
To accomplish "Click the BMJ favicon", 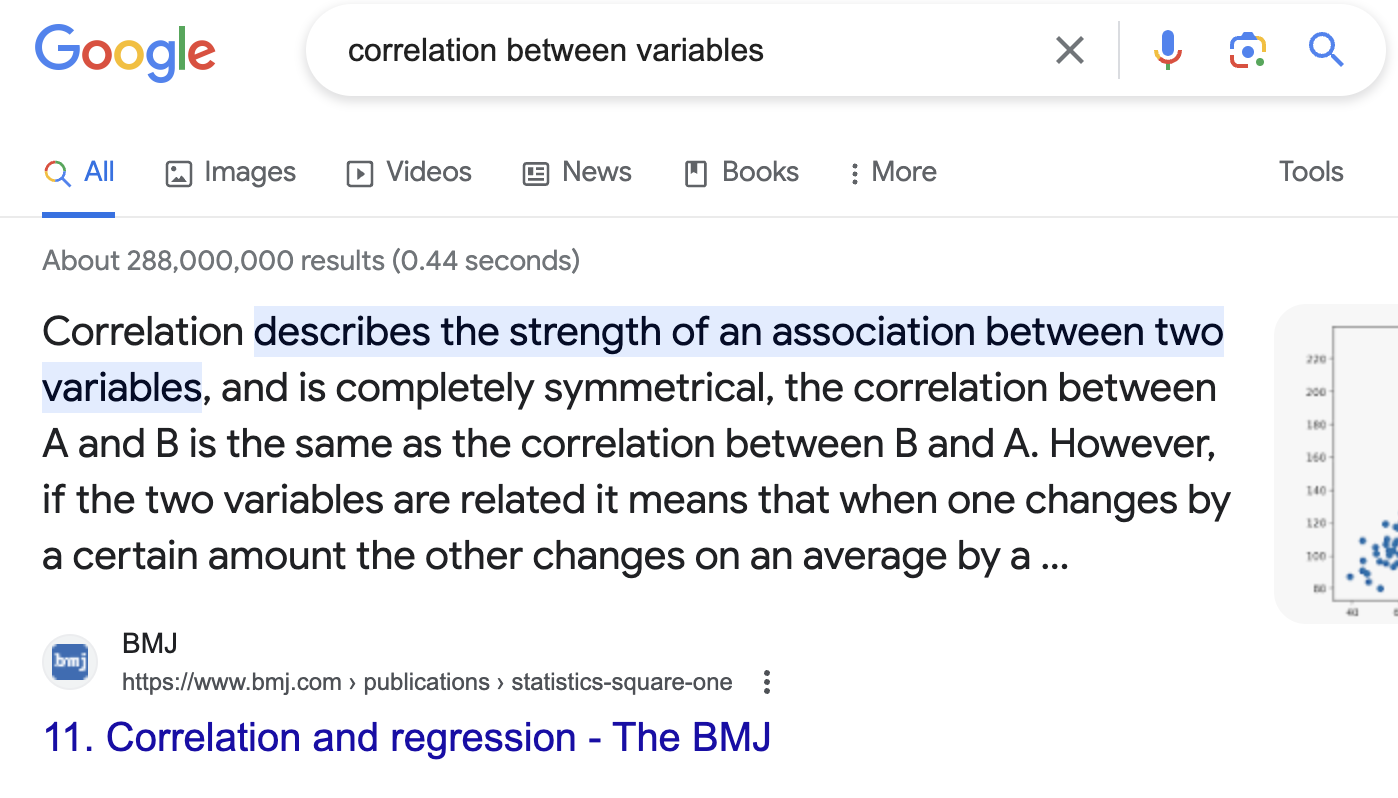I will pyautogui.click(x=70, y=662).
